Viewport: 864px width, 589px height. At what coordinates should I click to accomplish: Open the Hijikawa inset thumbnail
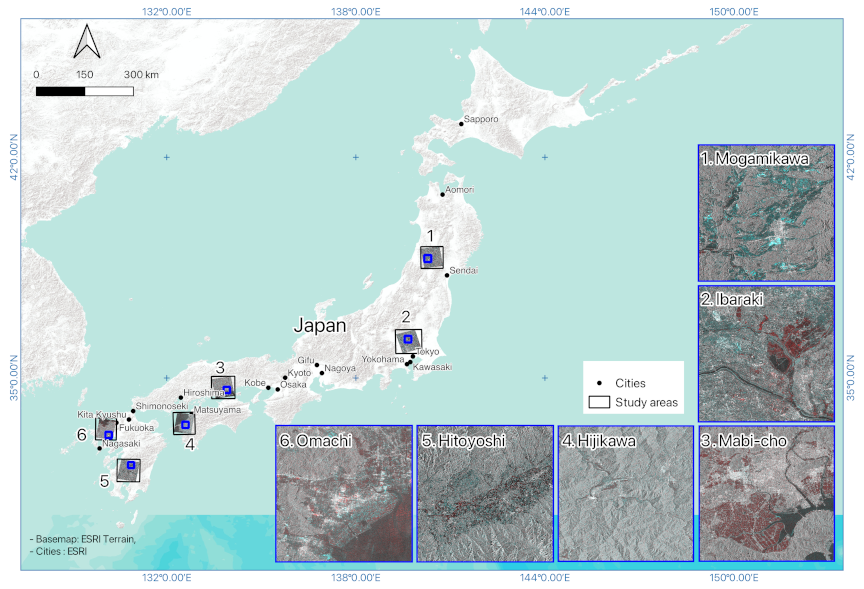tap(625, 494)
